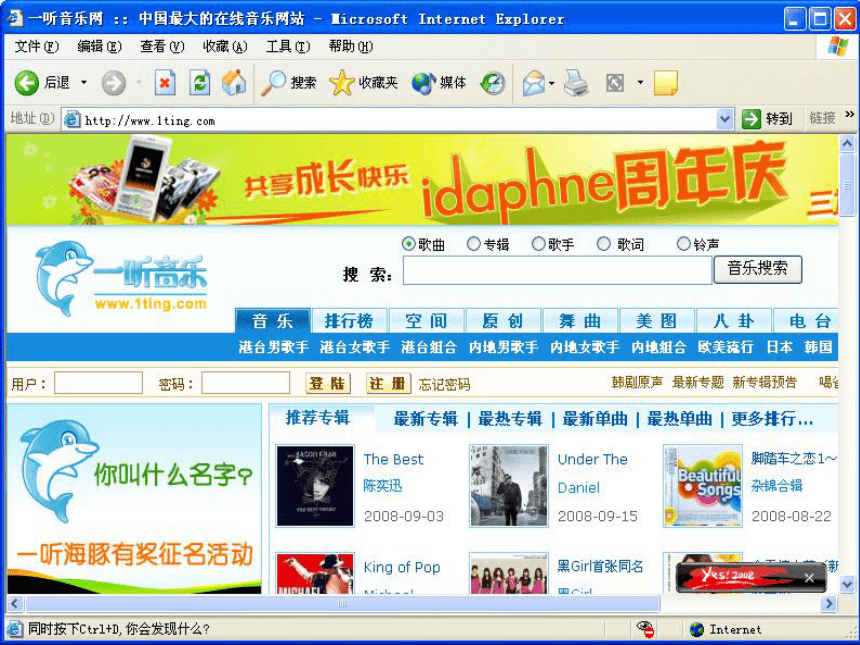Click the Back arrow toolbar icon
Viewport: 860px width, 645px height.
pos(26,83)
